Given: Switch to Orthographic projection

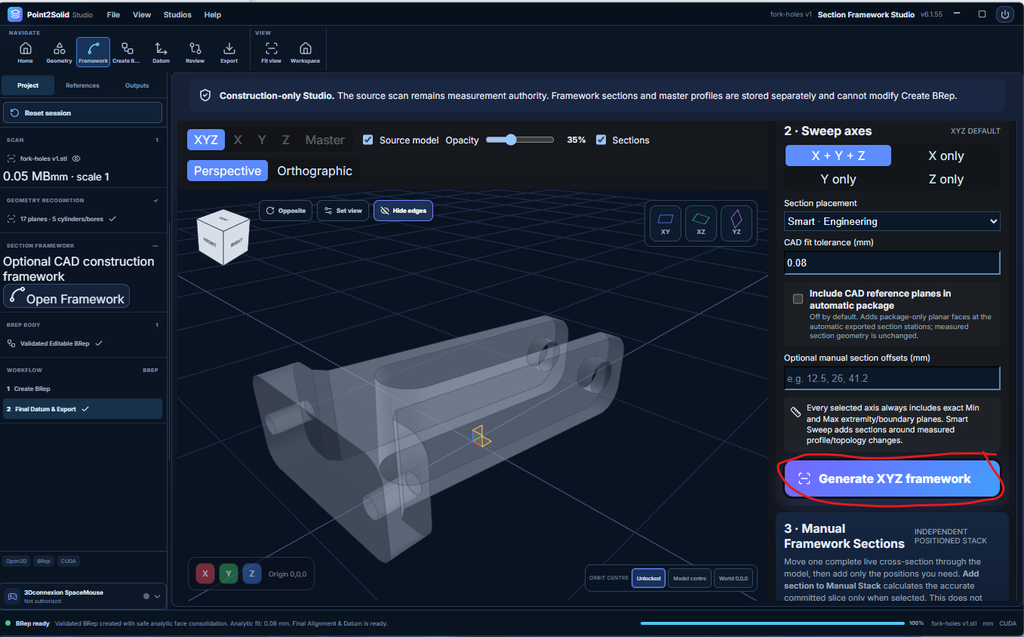Looking at the screenshot, I should coord(314,171).
